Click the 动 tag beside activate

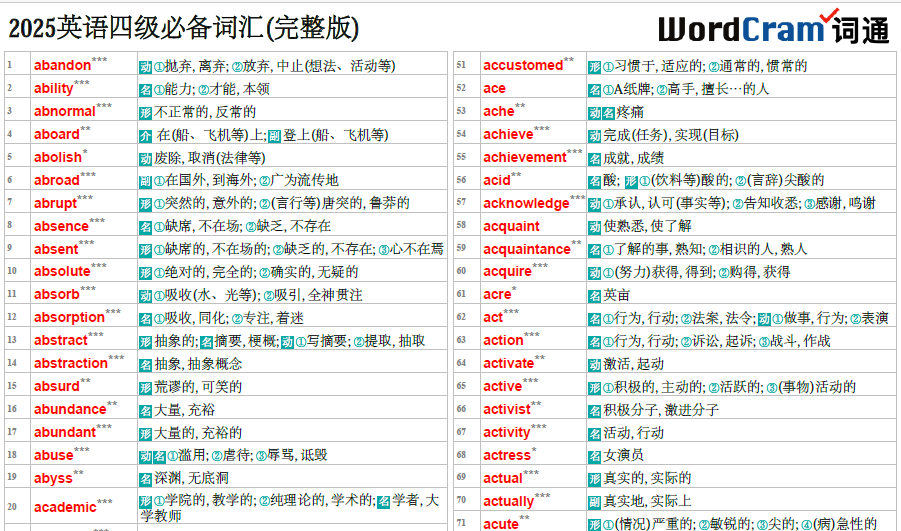coord(595,364)
